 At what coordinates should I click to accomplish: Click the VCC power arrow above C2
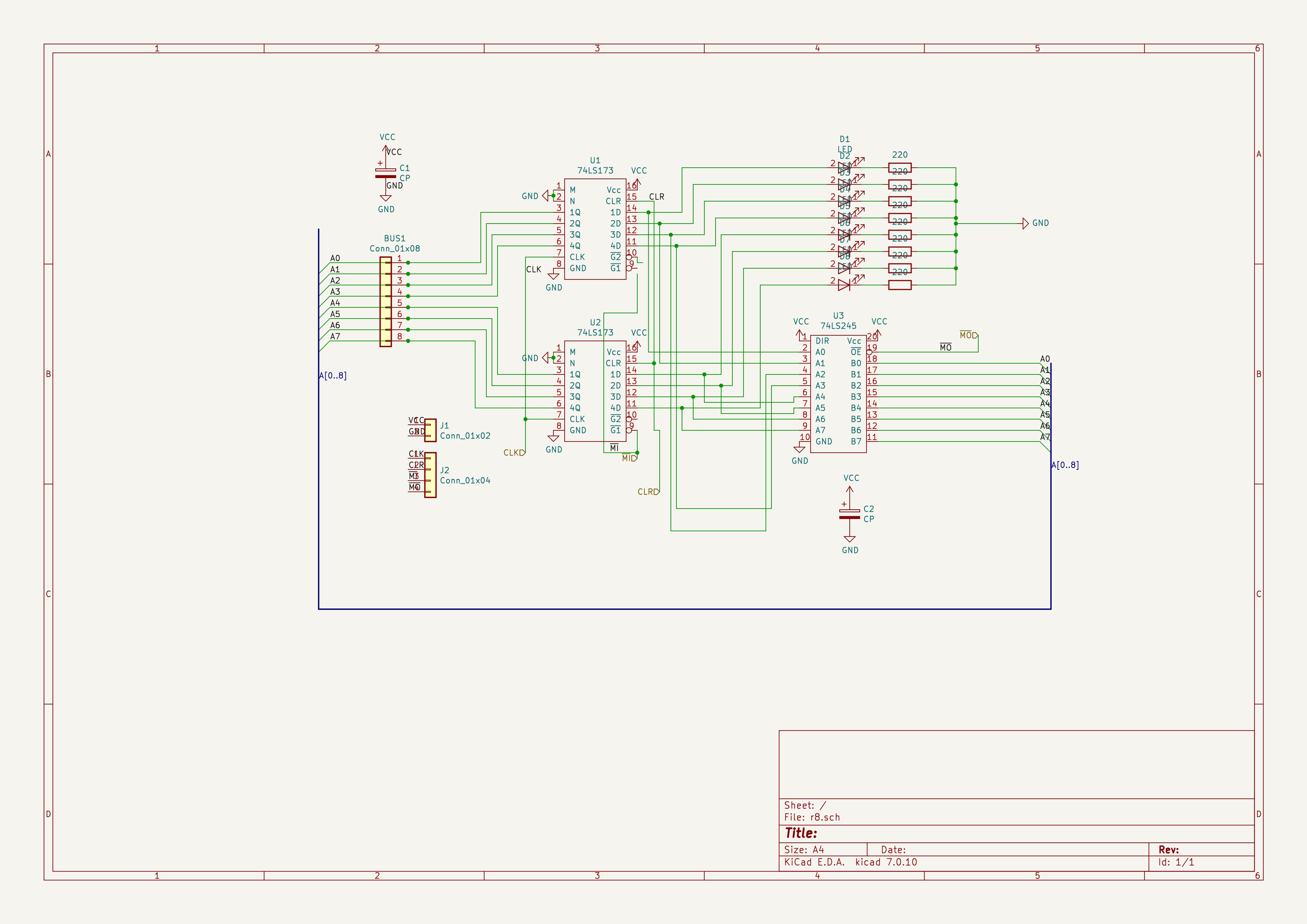tap(850, 490)
